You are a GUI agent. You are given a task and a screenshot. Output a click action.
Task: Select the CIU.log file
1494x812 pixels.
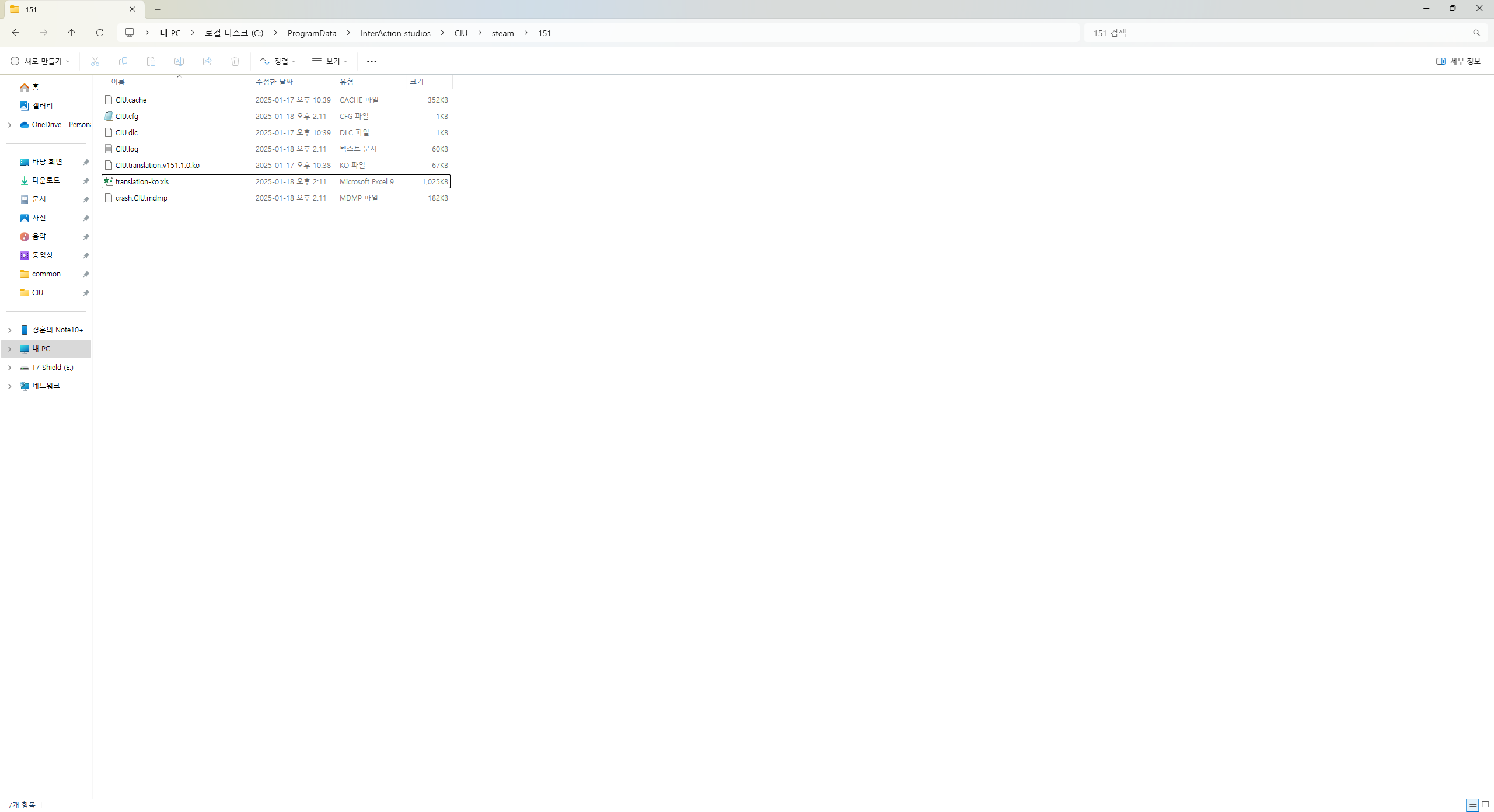pyautogui.click(x=127, y=149)
